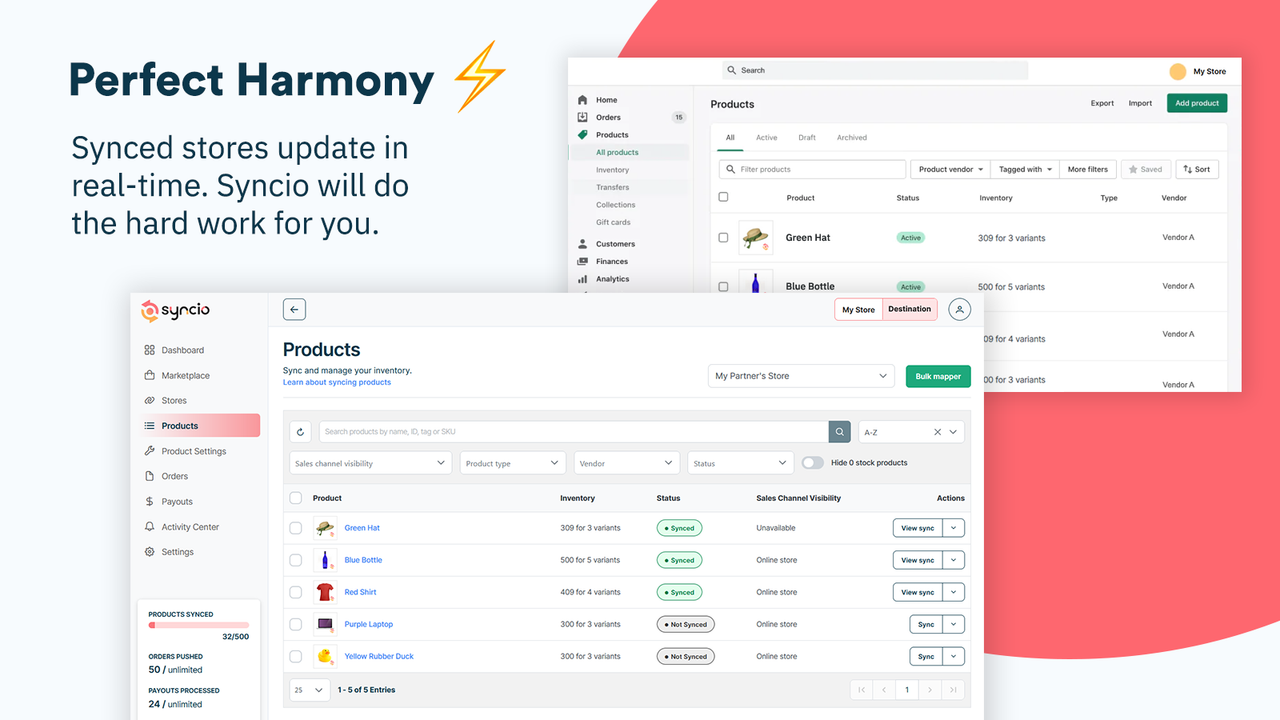Open the My Partner's Store dropdown
The image size is (1280, 720).
pos(801,376)
